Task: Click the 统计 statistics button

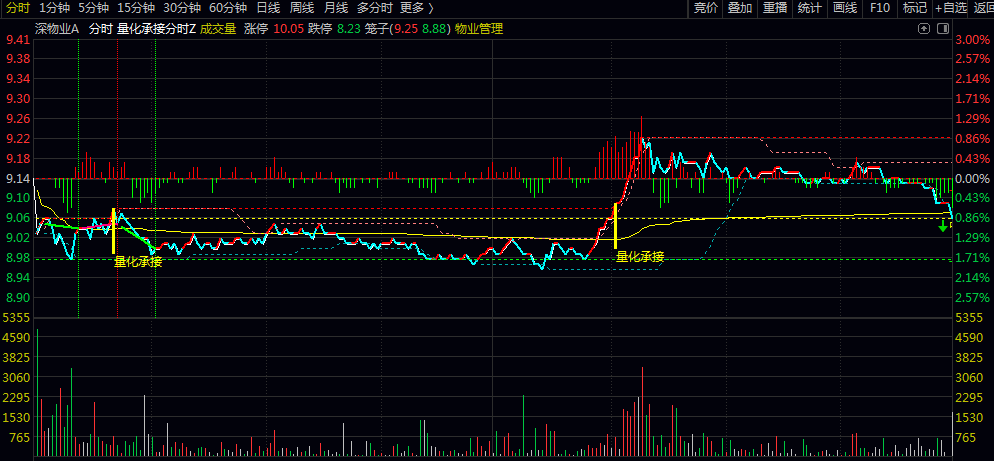Action: pyautogui.click(x=810, y=8)
